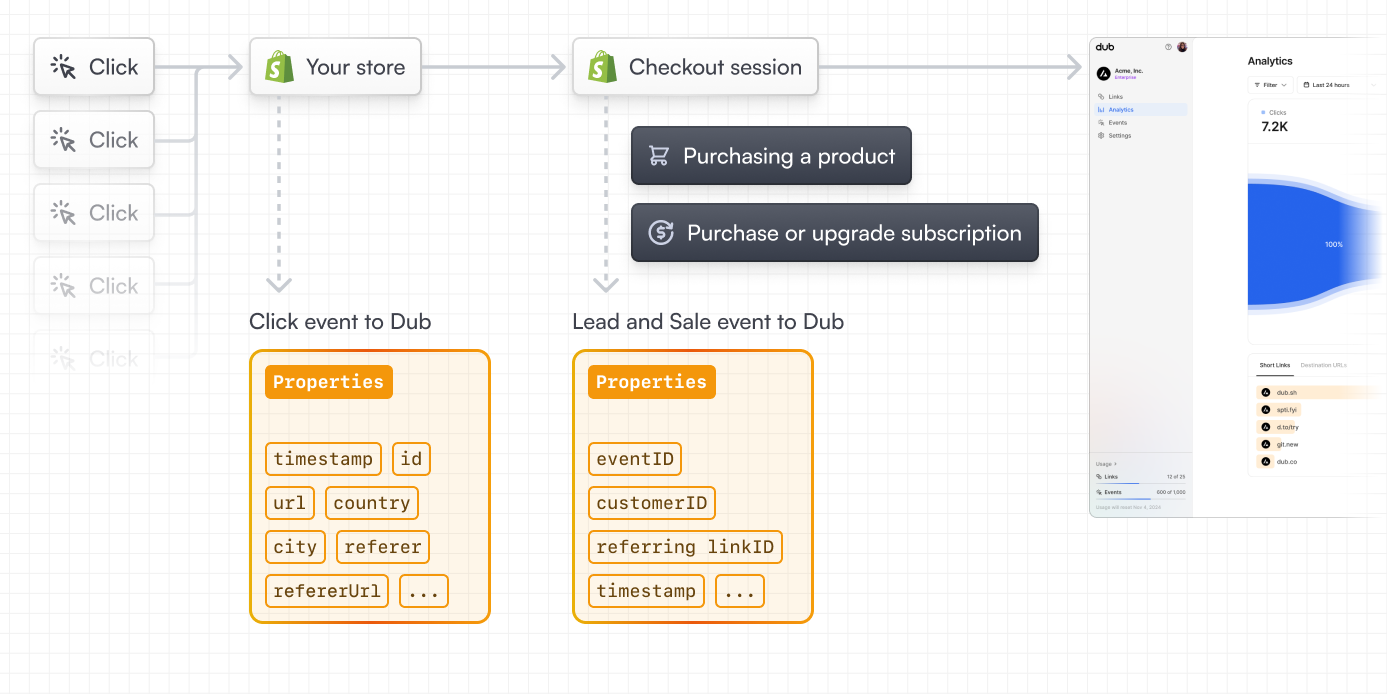Open Analytics from the dub sidebar
This screenshot has height=694, width=1387.
click(1120, 109)
